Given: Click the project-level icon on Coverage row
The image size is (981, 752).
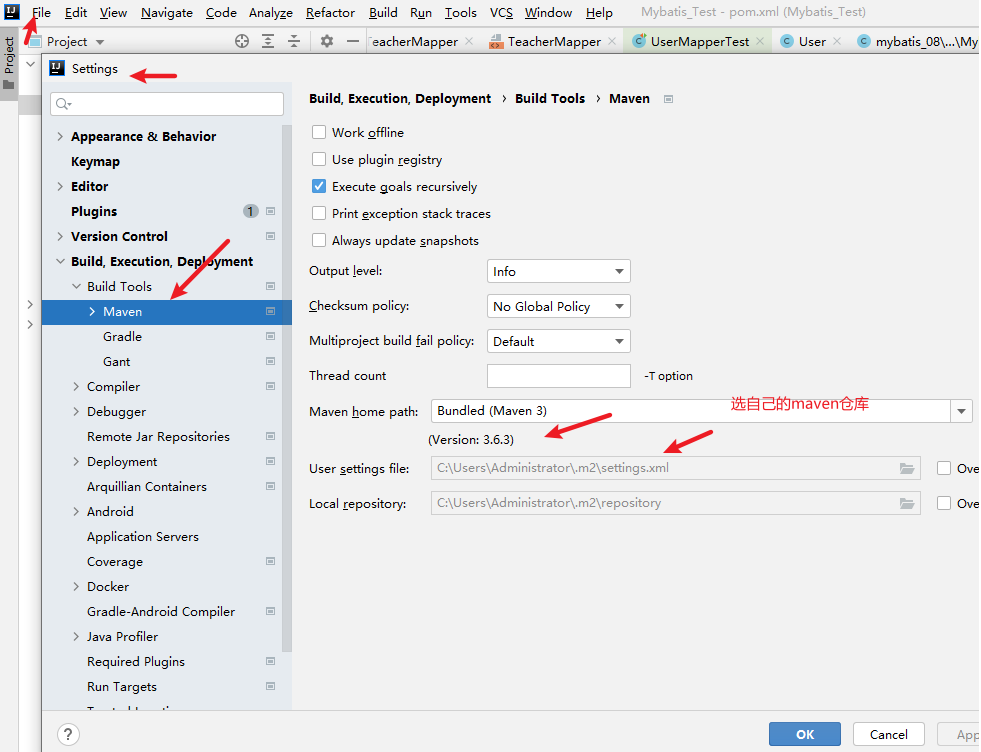Looking at the screenshot, I should pos(270,561).
